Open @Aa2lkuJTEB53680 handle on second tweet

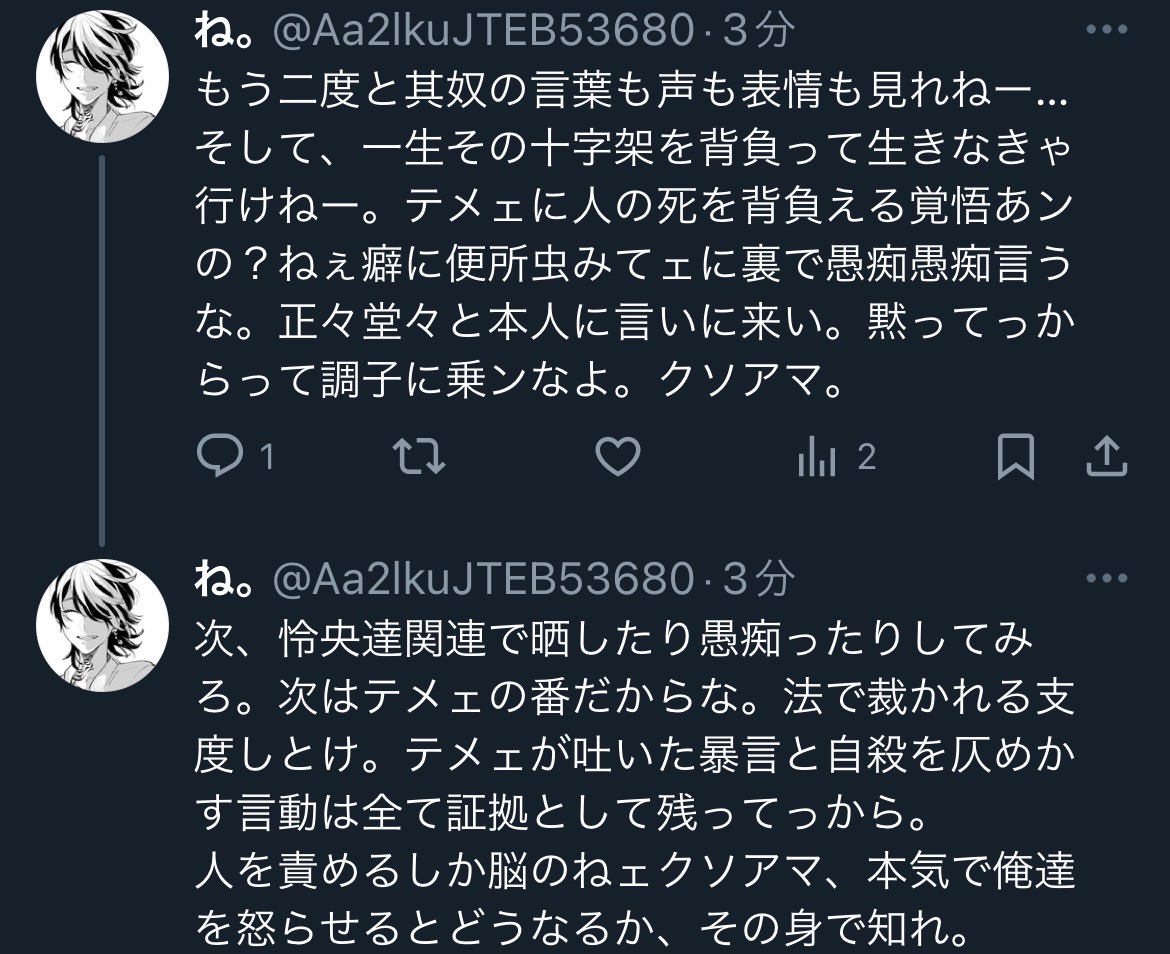tap(484, 580)
